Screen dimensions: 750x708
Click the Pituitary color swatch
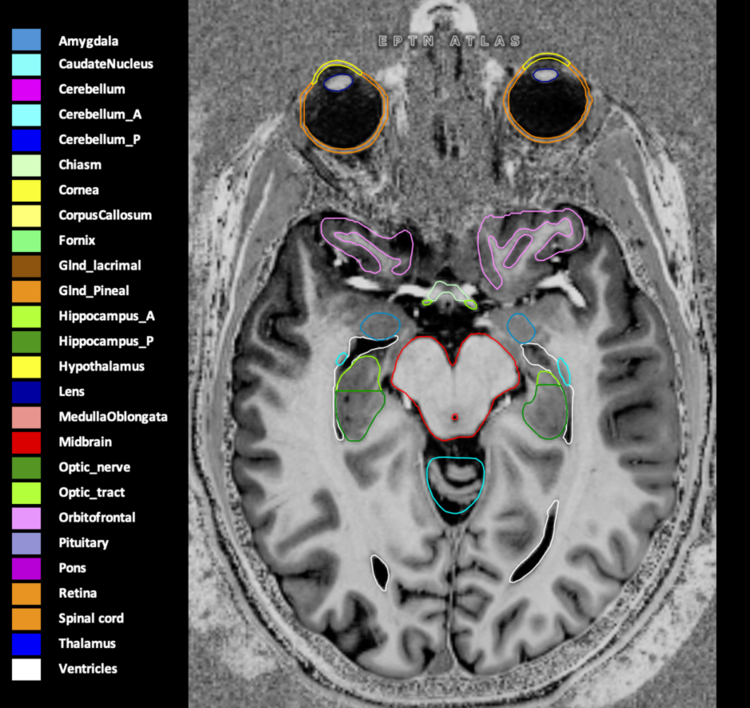[x=26, y=543]
